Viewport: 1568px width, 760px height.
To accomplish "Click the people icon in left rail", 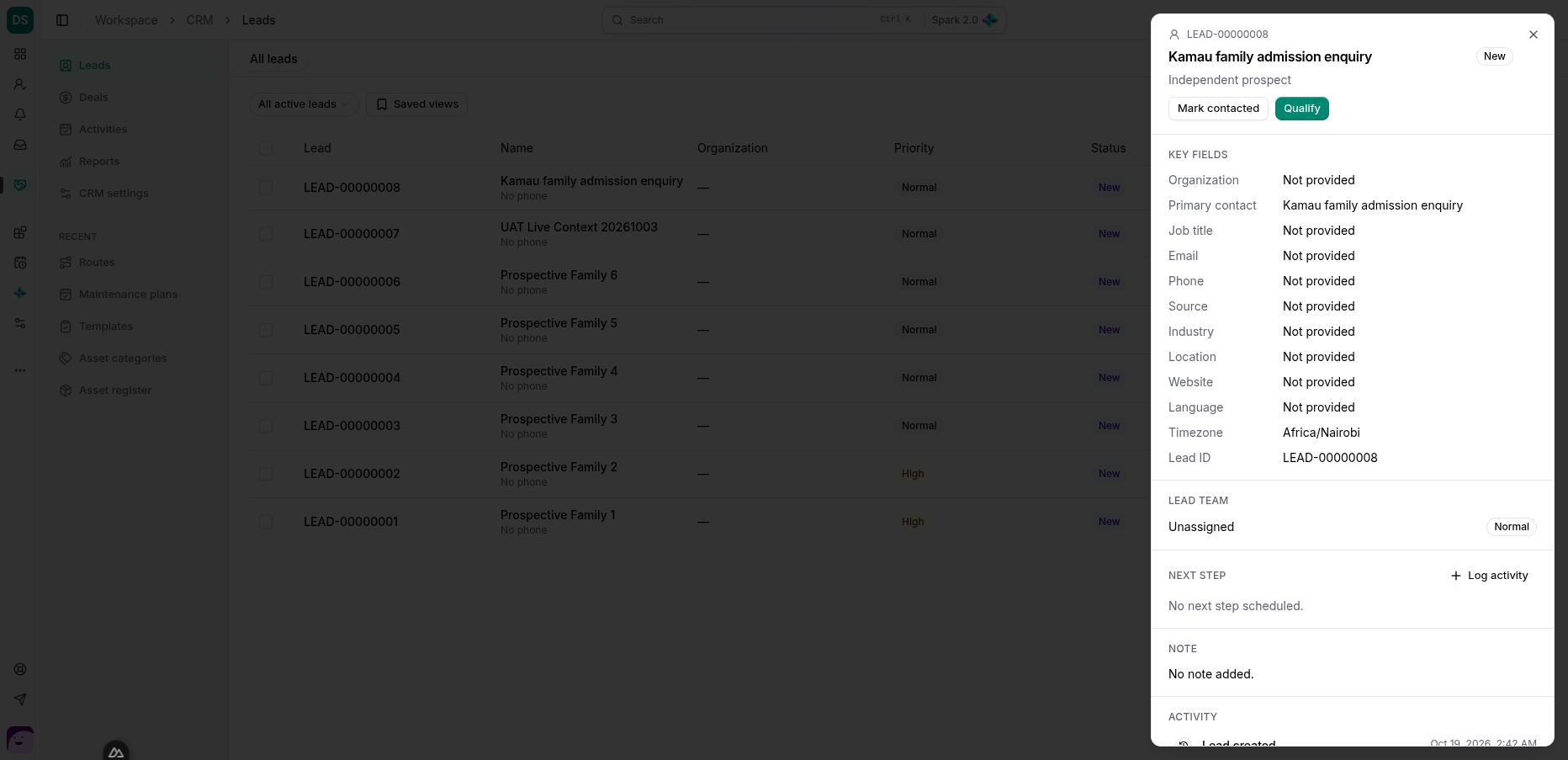I will coord(20,84).
